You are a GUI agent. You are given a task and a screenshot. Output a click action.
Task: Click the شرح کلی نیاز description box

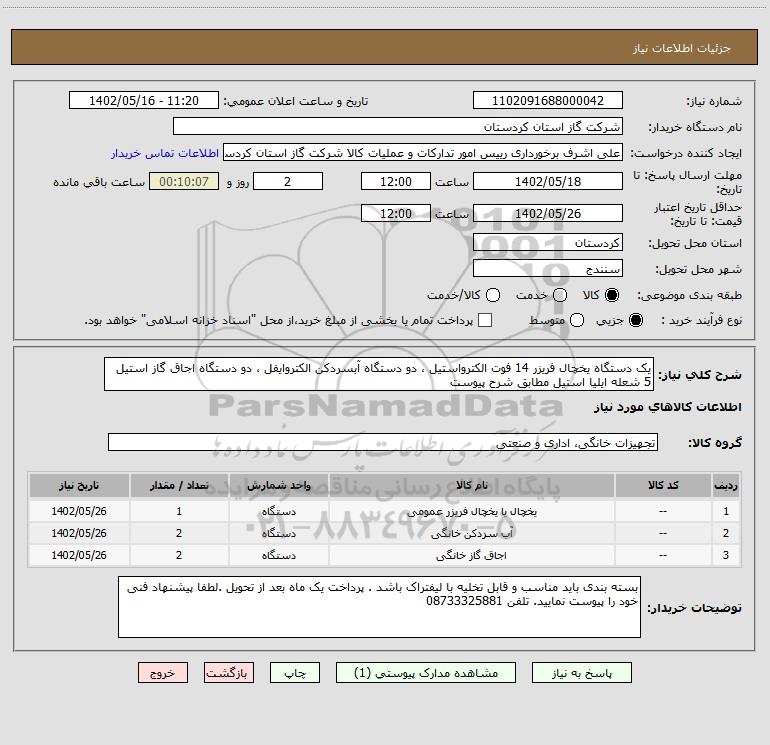(x=379, y=374)
